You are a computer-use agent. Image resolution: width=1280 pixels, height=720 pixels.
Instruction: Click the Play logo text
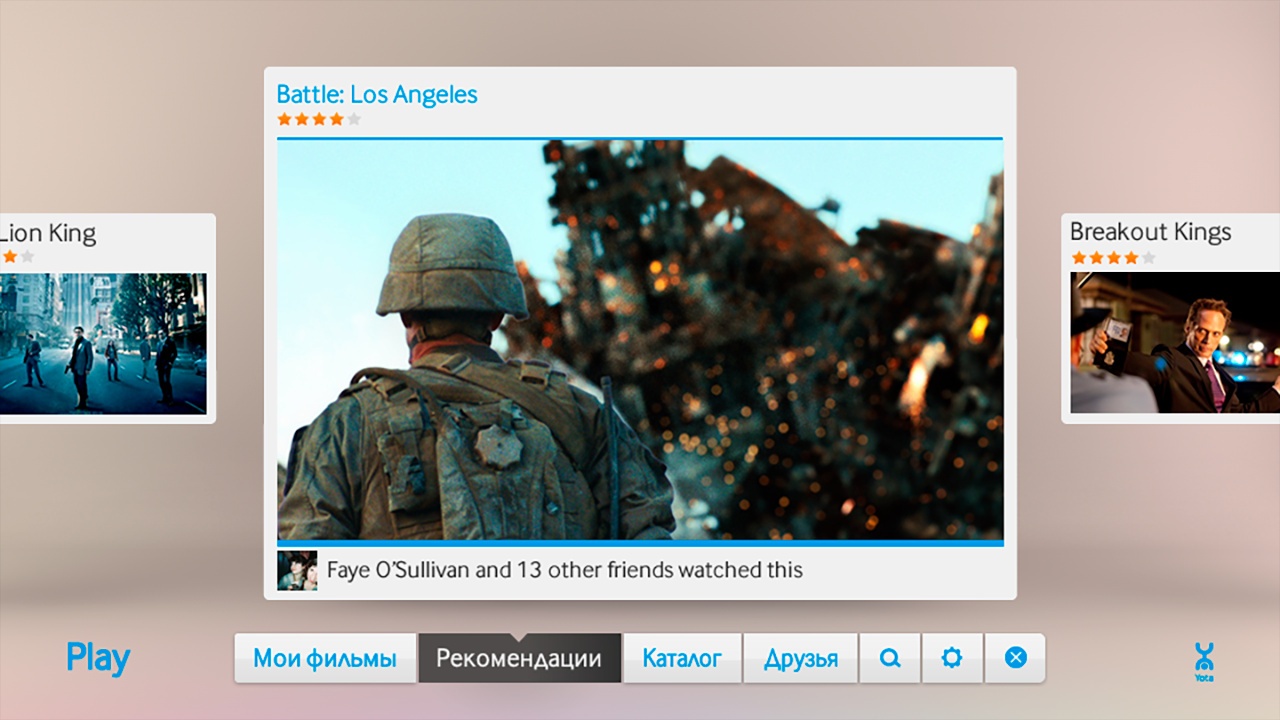pos(98,659)
